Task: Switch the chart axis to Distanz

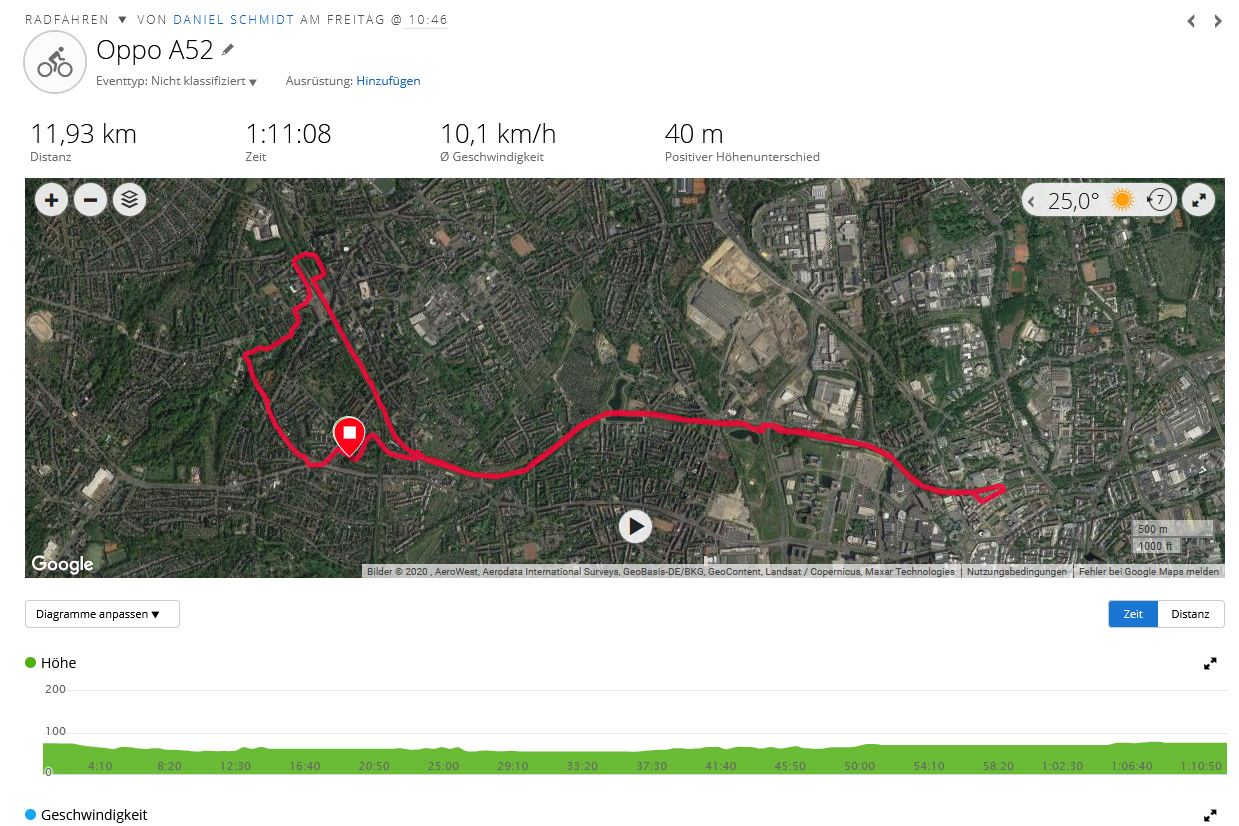Action: tap(1190, 614)
